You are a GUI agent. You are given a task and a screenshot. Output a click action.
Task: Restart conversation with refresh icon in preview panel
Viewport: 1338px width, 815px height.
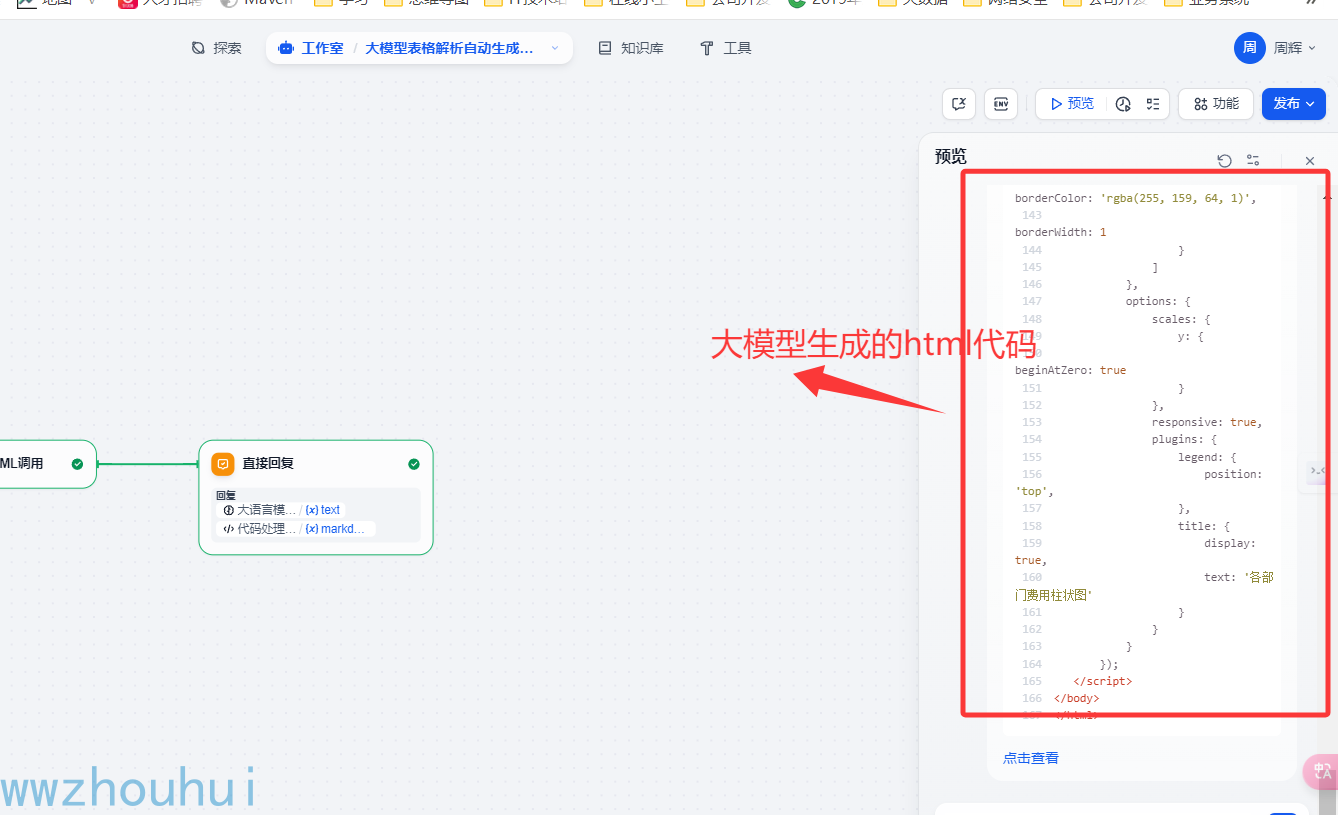1224,160
